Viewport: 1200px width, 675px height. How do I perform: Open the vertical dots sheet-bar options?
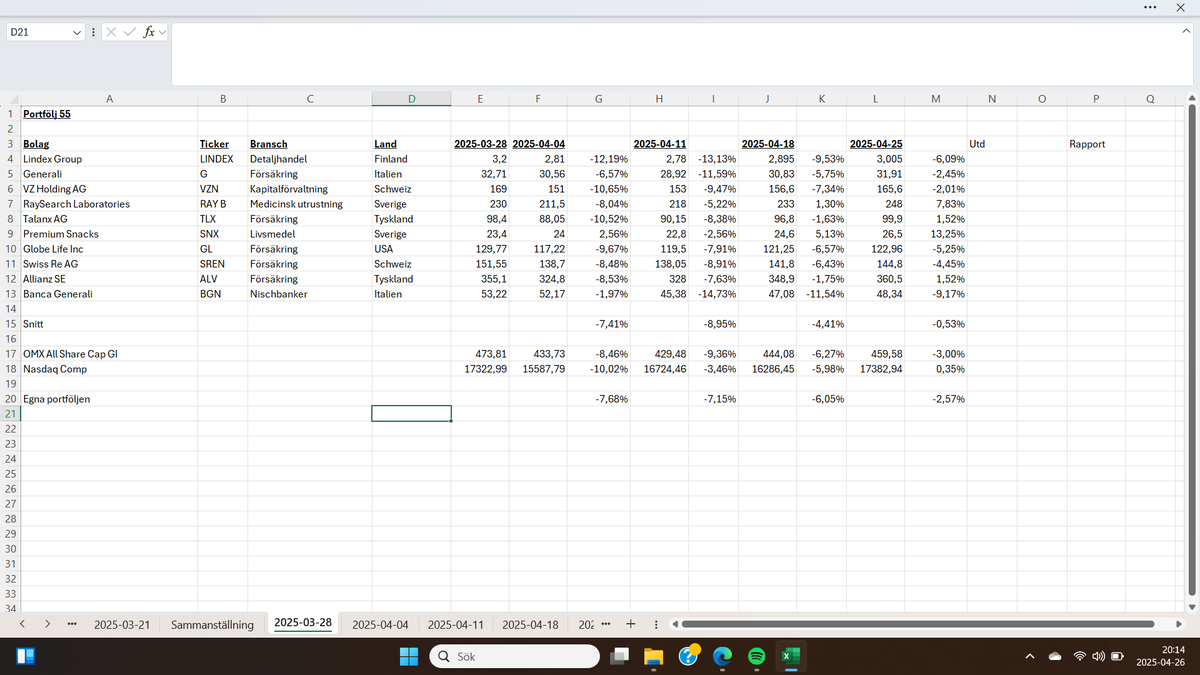click(655, 624)
